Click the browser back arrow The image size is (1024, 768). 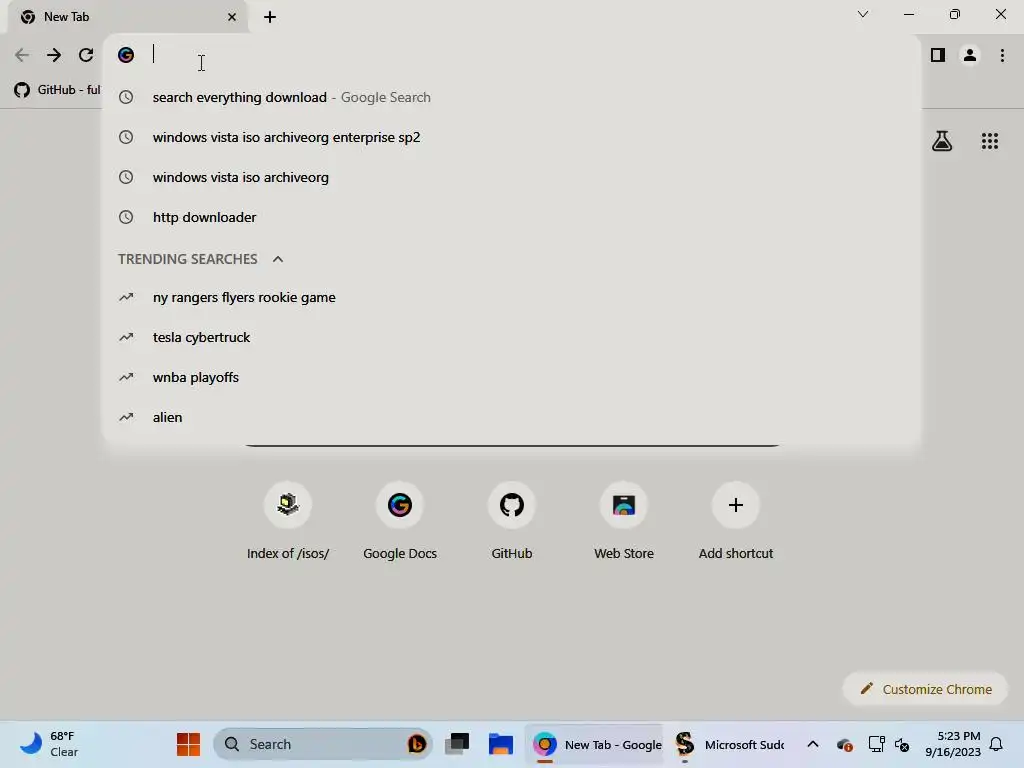(x=22, y=56)
